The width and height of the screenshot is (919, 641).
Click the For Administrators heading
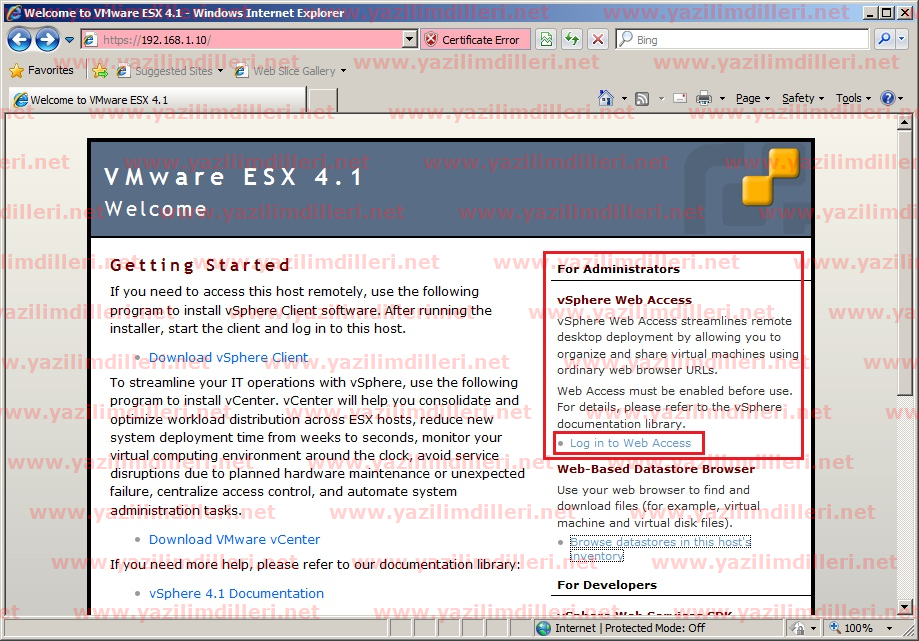click(x=618, y=269)
